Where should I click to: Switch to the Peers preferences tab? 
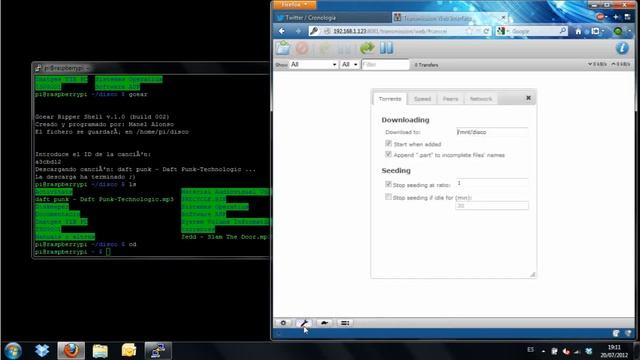pos(451,99)
